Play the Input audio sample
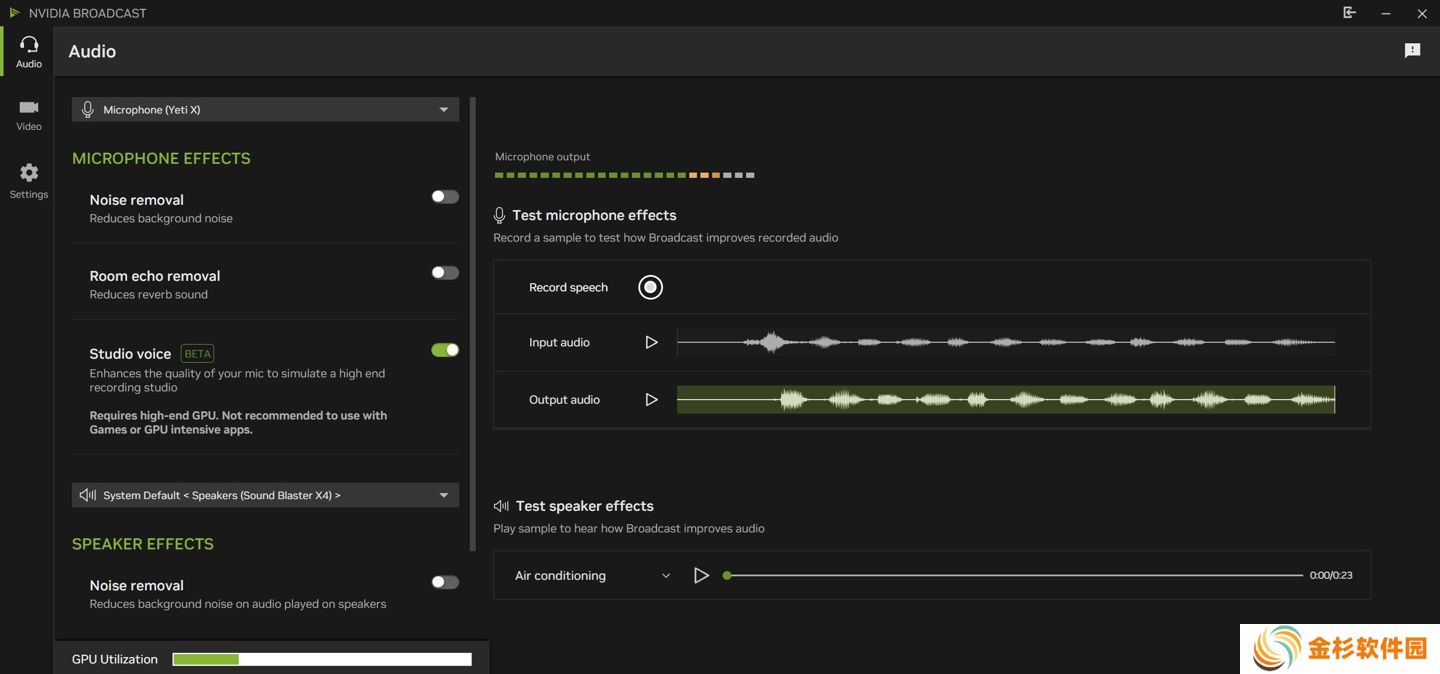 (651, 342)
